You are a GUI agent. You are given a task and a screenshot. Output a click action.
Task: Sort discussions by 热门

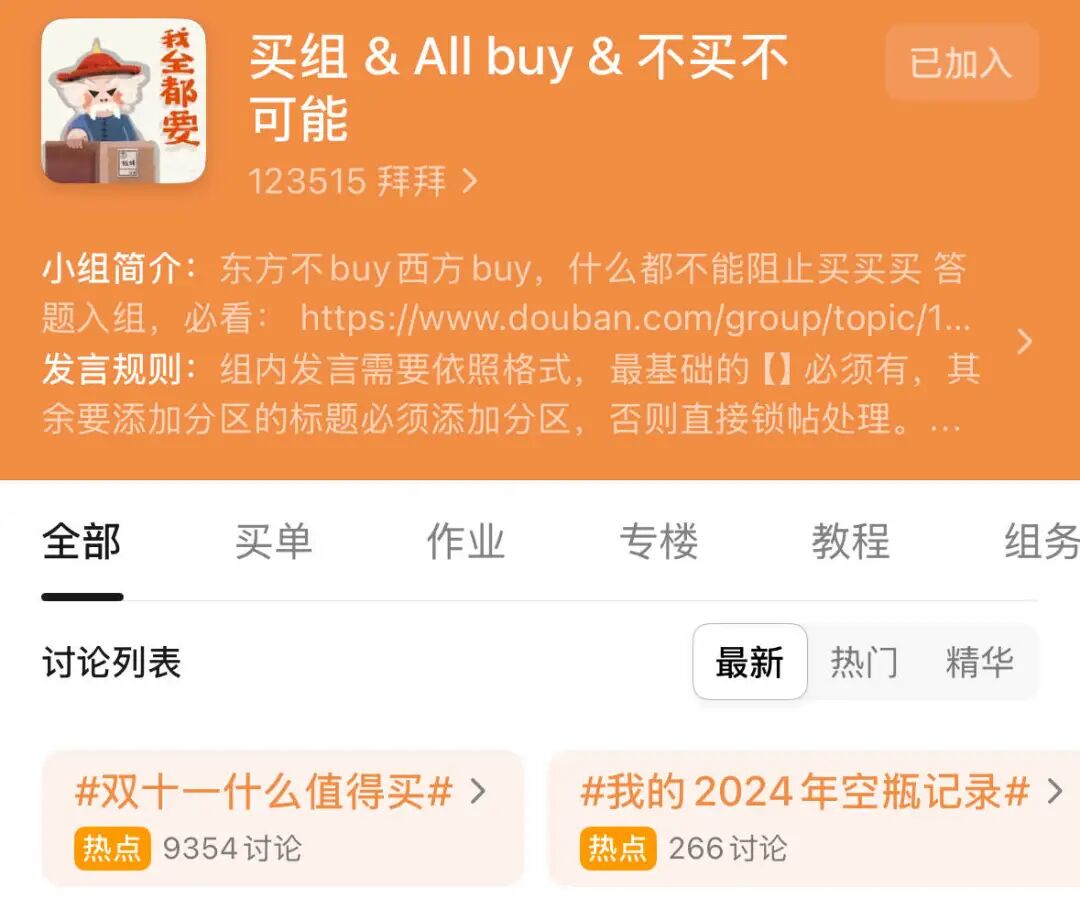click(864, 662)
